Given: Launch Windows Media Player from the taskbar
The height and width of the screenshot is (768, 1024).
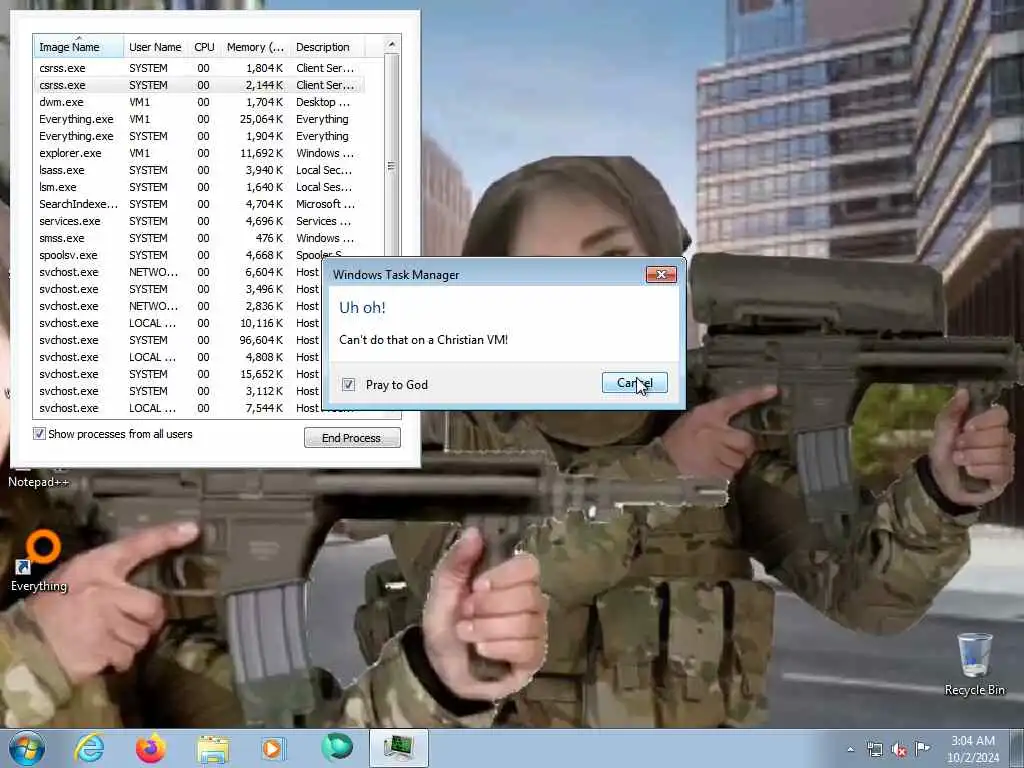Looking at the screenshot, I should [273, 748].
